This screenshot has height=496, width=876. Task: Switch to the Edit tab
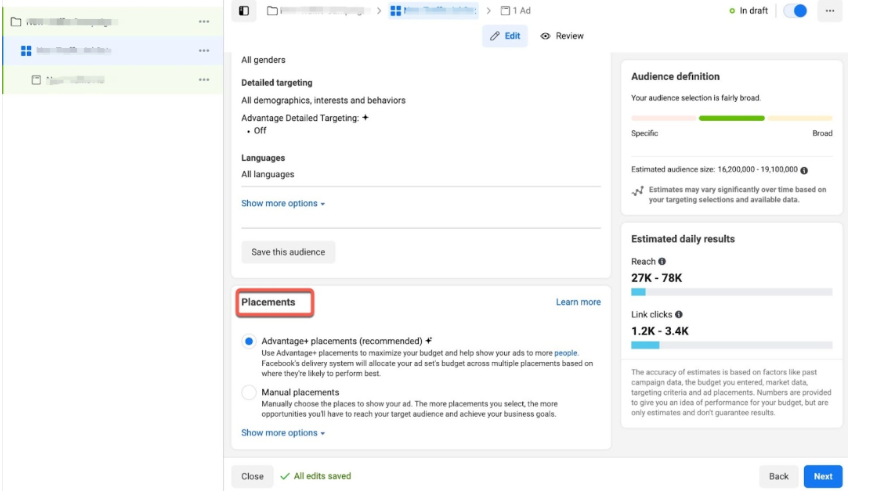pos(505,36)
